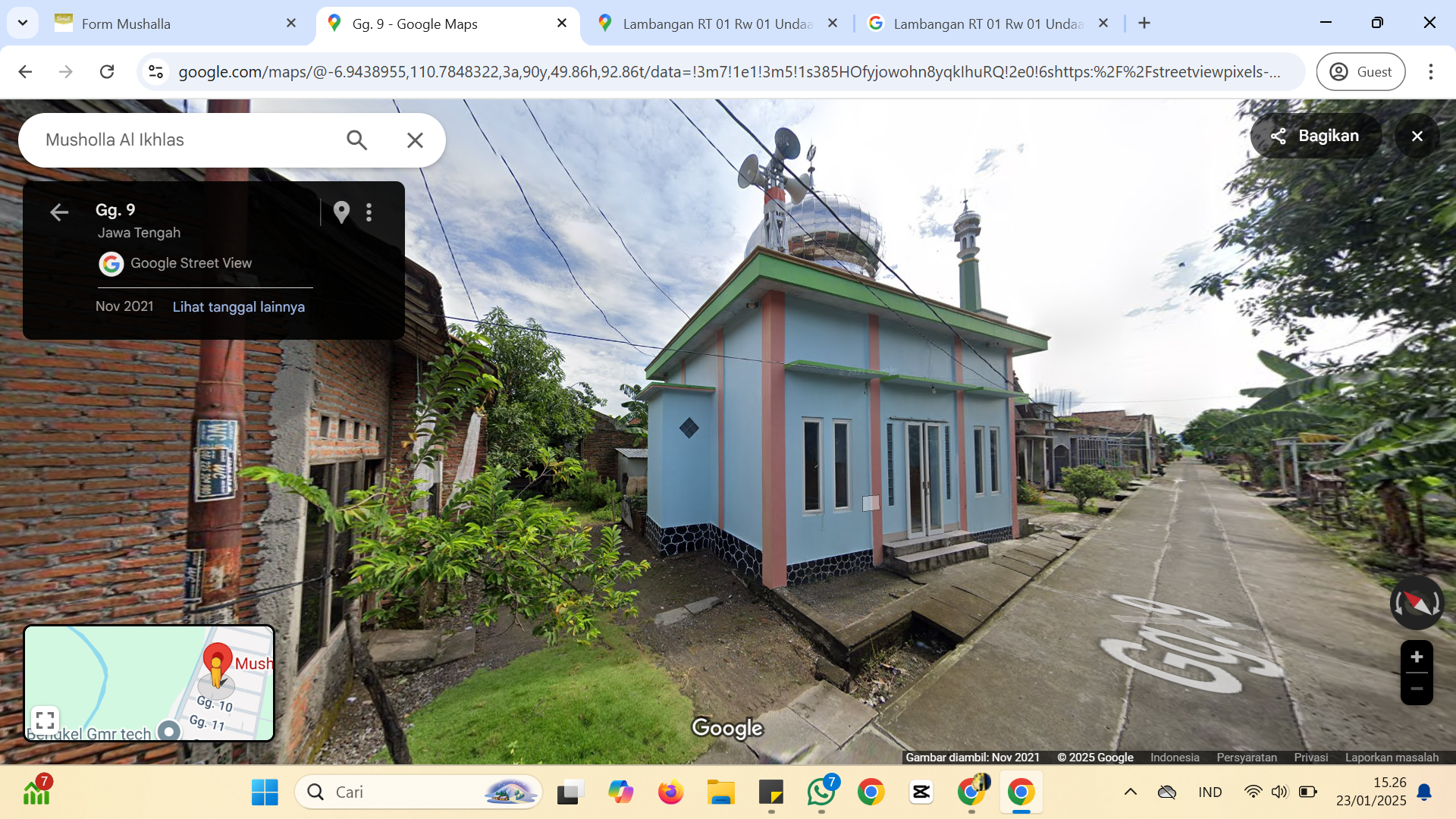The image size is (1456, 819).
Task: Open site information icon in address bar
Action: coord(155,71)
